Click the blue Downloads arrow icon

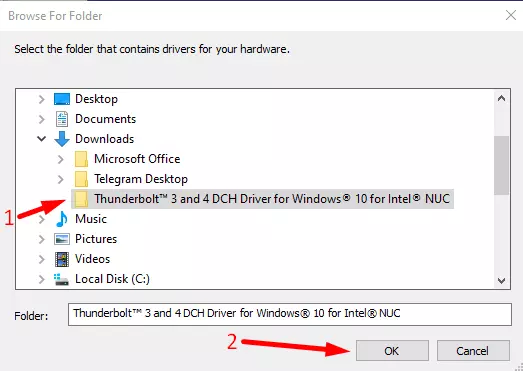(x=62, y=139)
